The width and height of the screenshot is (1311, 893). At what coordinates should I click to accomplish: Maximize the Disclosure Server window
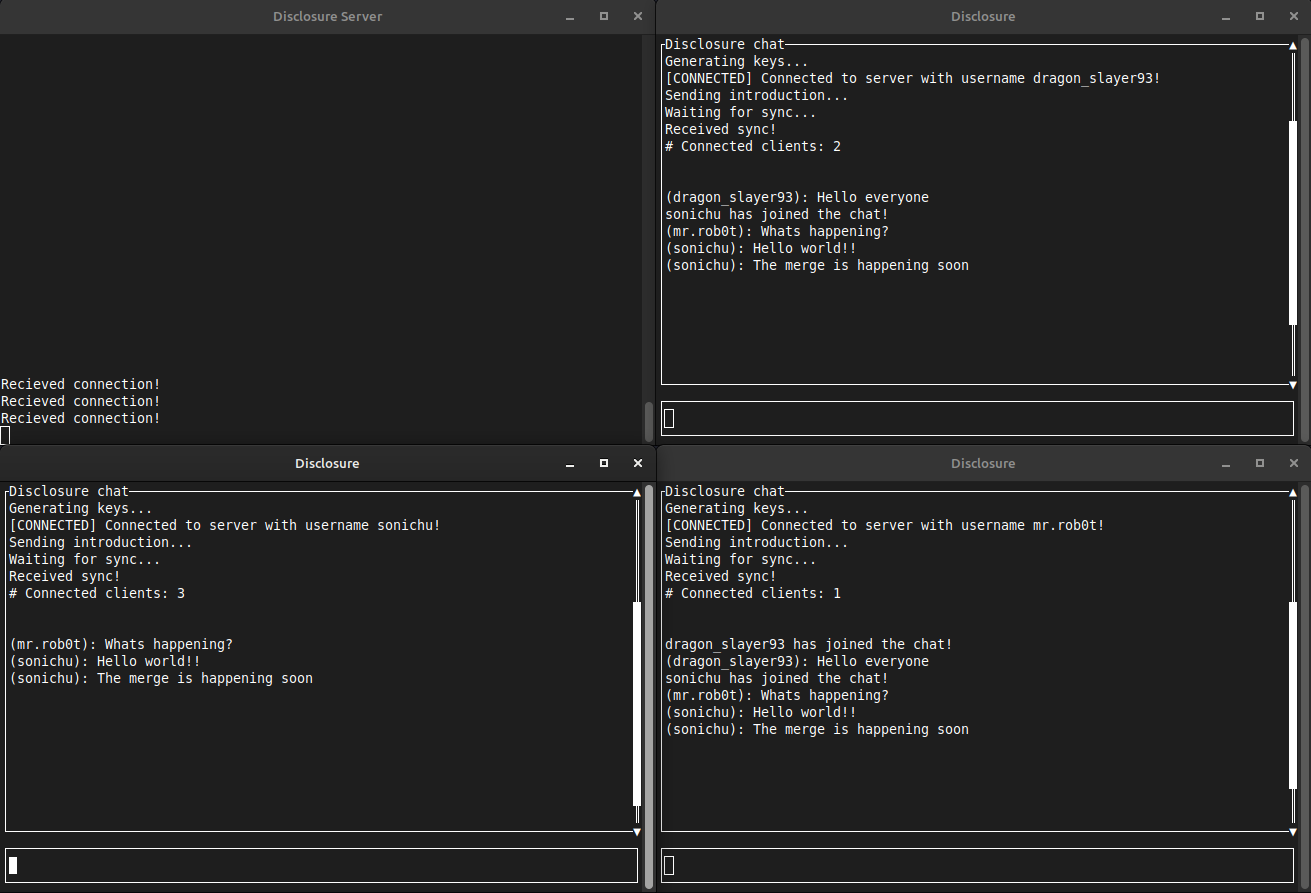point(603,17)
